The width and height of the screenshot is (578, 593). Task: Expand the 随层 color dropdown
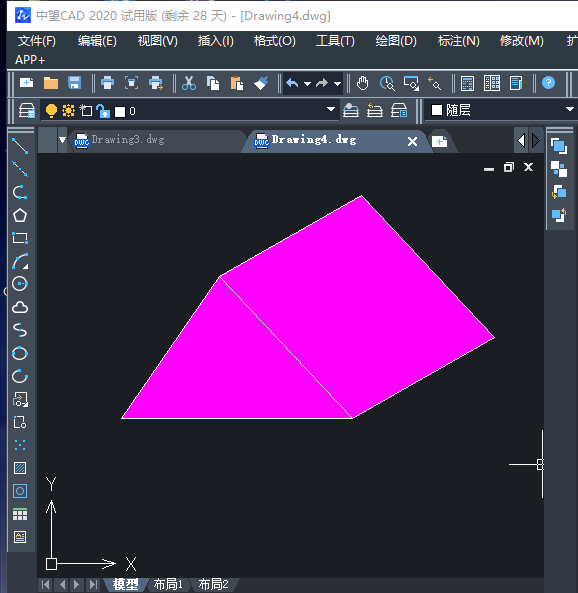click(569, 109)
